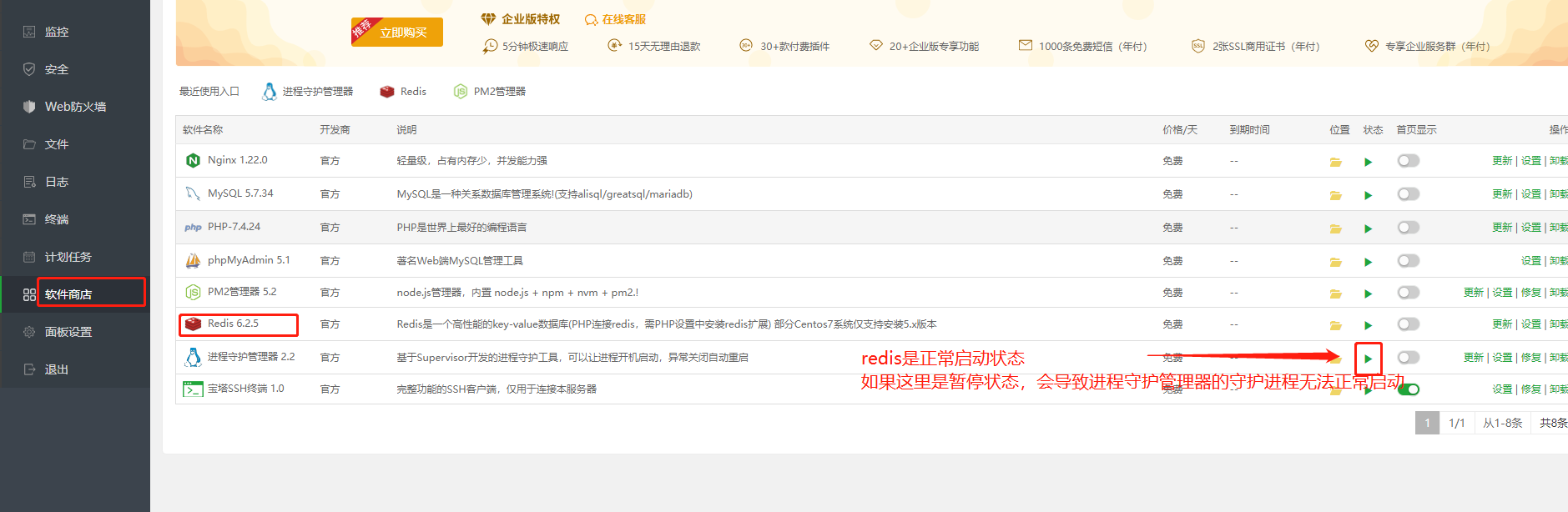This screenshot has width=1568, height=512.
Task: Open 进程守护管理器 from recent shortcuts
Action: click(x=308, y=92)
